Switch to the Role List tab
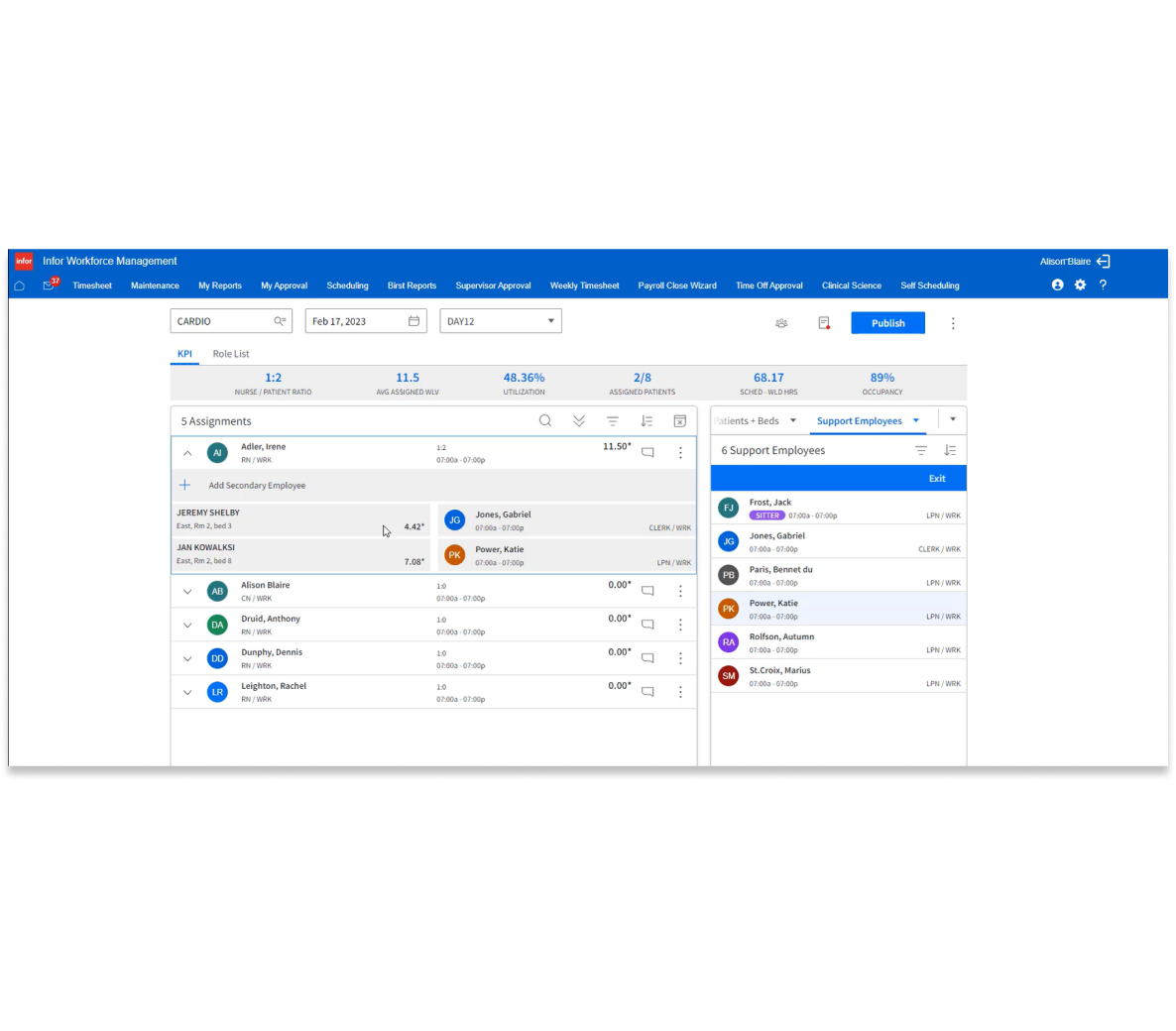1176x1031 pixels. (231, 354)
